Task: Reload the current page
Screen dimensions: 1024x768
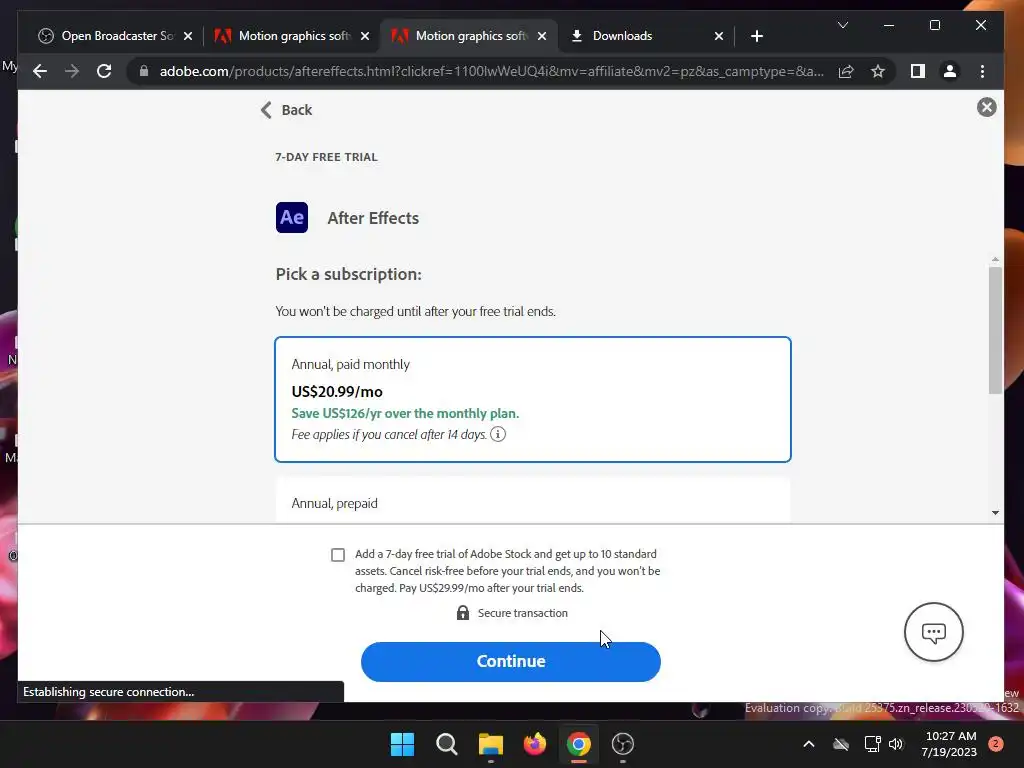Action: 104,71
